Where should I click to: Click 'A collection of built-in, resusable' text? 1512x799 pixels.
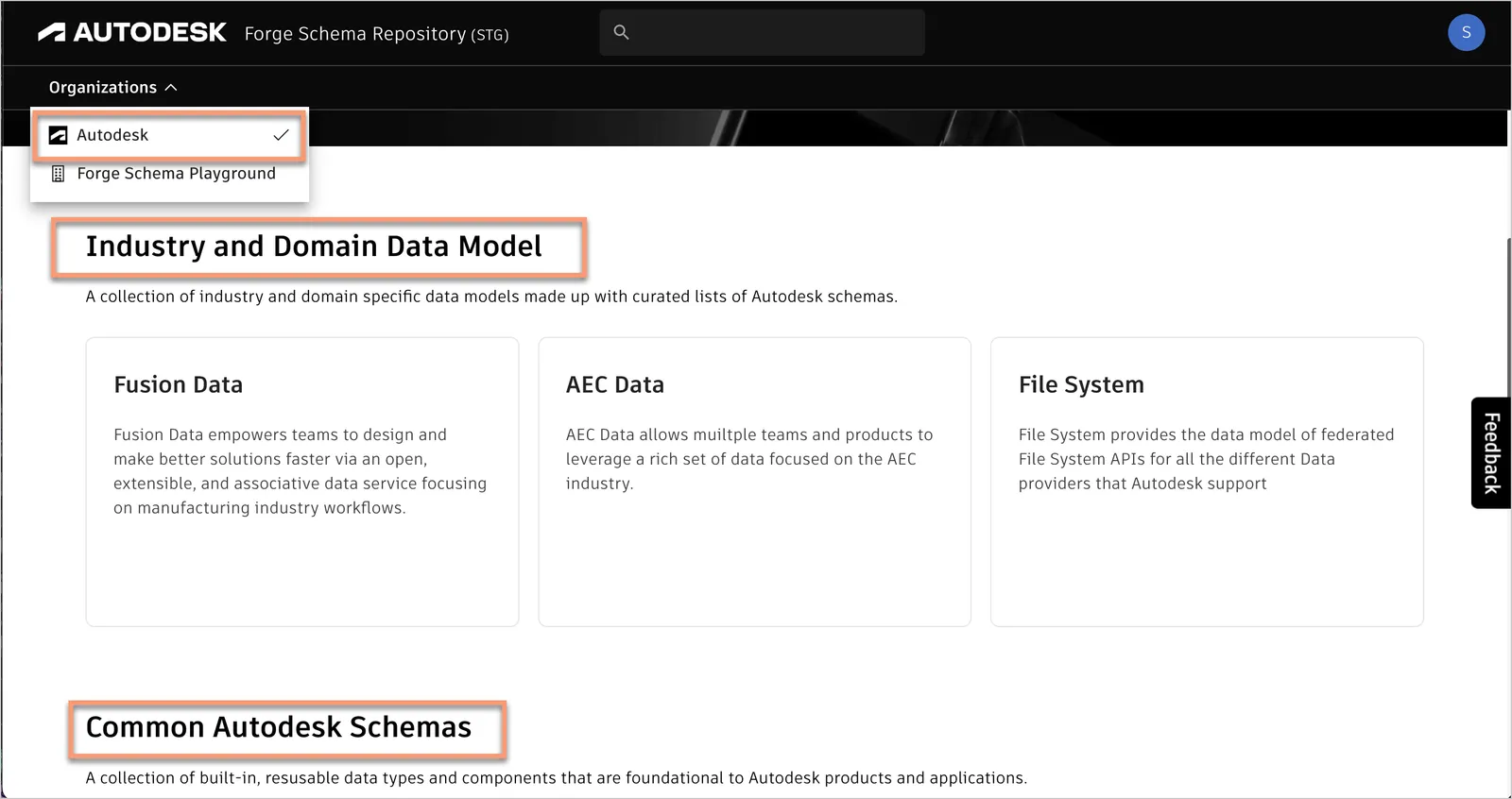(557, 778)
